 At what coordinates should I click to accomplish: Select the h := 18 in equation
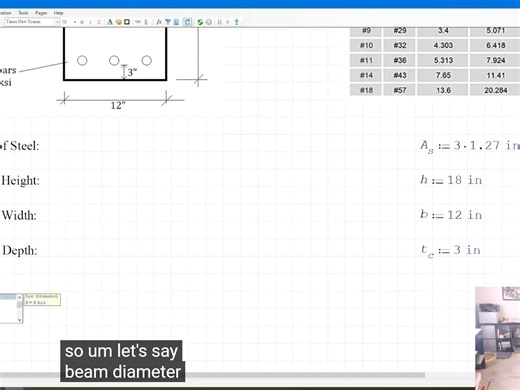click(x=451, y=180)
